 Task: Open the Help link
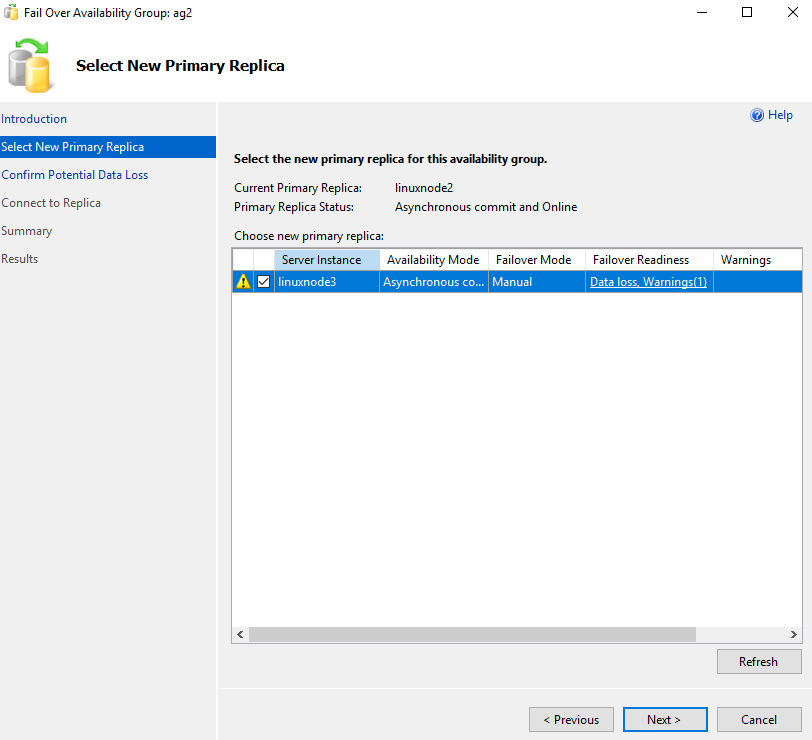pos(780,115)
